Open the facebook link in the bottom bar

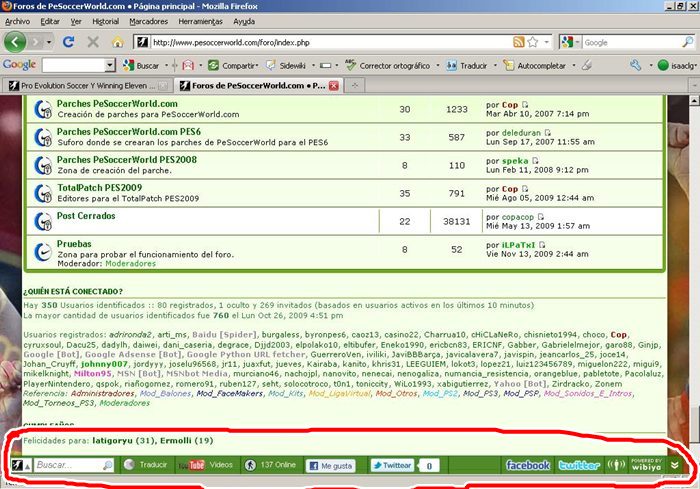528,465
